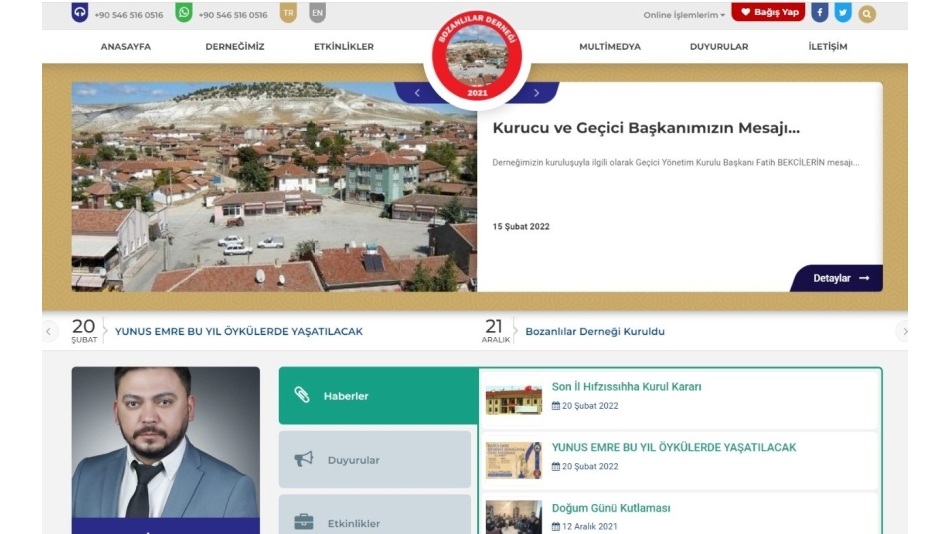The image size is (950, 534).
Task: Go to next slide arrow in hero slider
Action: [x=536, y=93]
